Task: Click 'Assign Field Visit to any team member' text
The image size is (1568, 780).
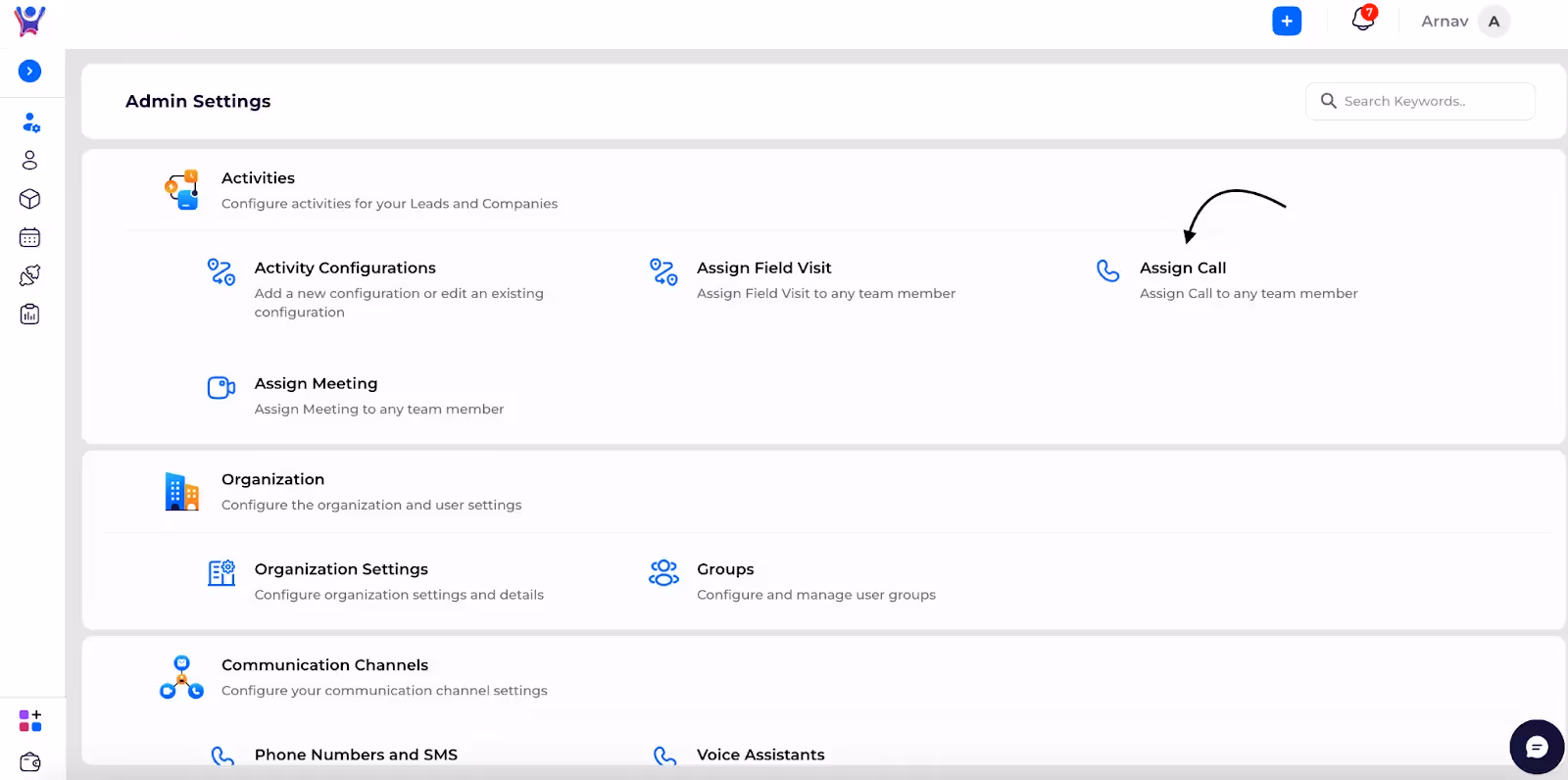Action: coord(826,293)
